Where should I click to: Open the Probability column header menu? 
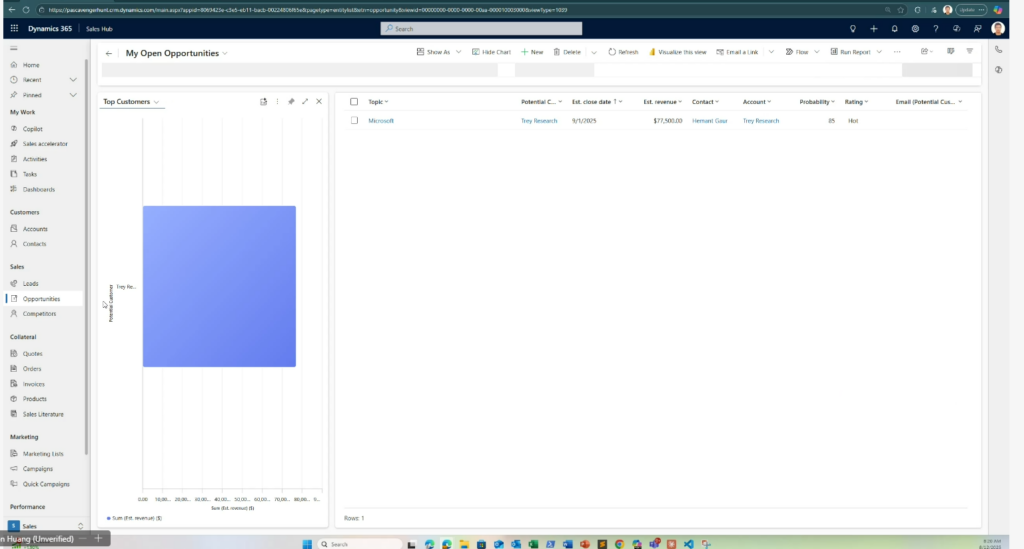click(x=817, y=102)
